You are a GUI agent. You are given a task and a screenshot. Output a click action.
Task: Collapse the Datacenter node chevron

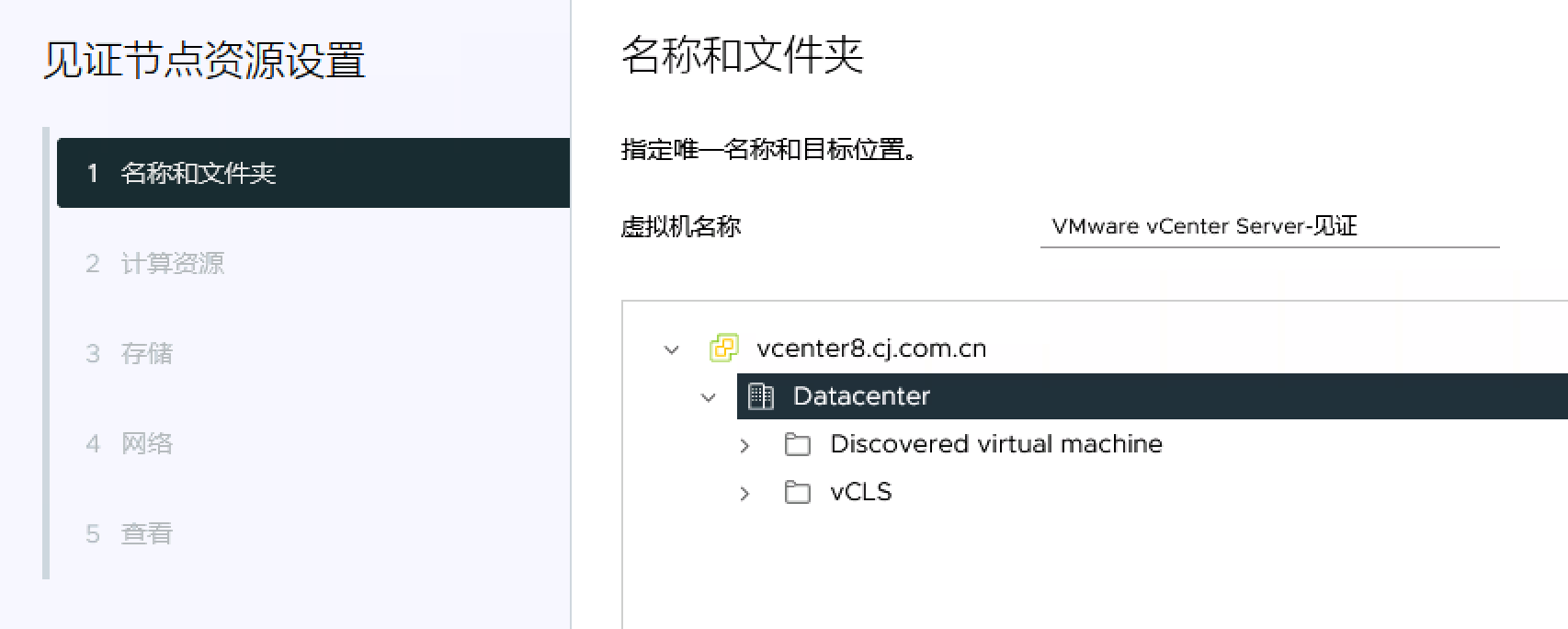(x=708, y=398)
